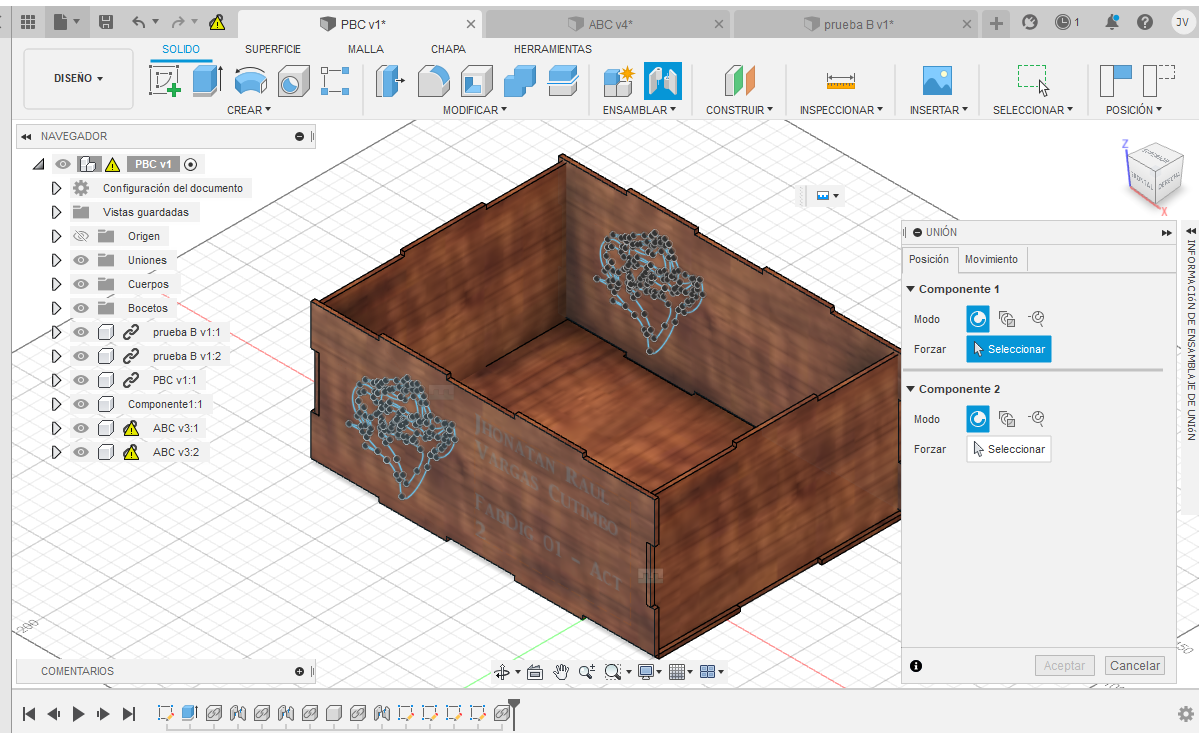The height and width of the screenshot is (733, 1199).
Task: Add a new document tab
Action: pyautogui.click(x=996, y=24)
